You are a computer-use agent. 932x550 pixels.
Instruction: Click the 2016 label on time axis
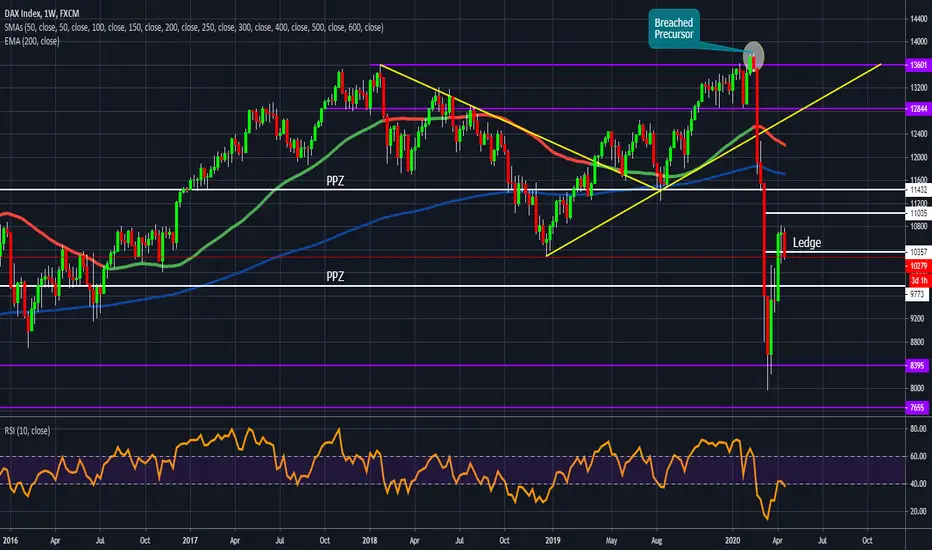10,540
